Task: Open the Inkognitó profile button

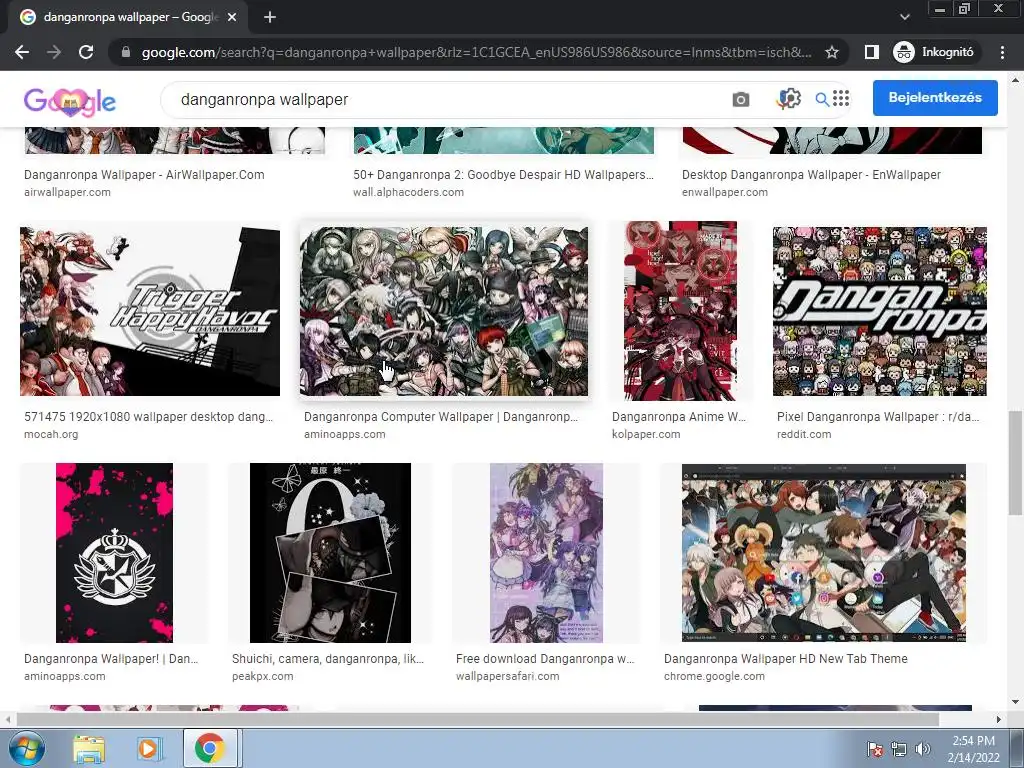Action: tap(934, 52)
